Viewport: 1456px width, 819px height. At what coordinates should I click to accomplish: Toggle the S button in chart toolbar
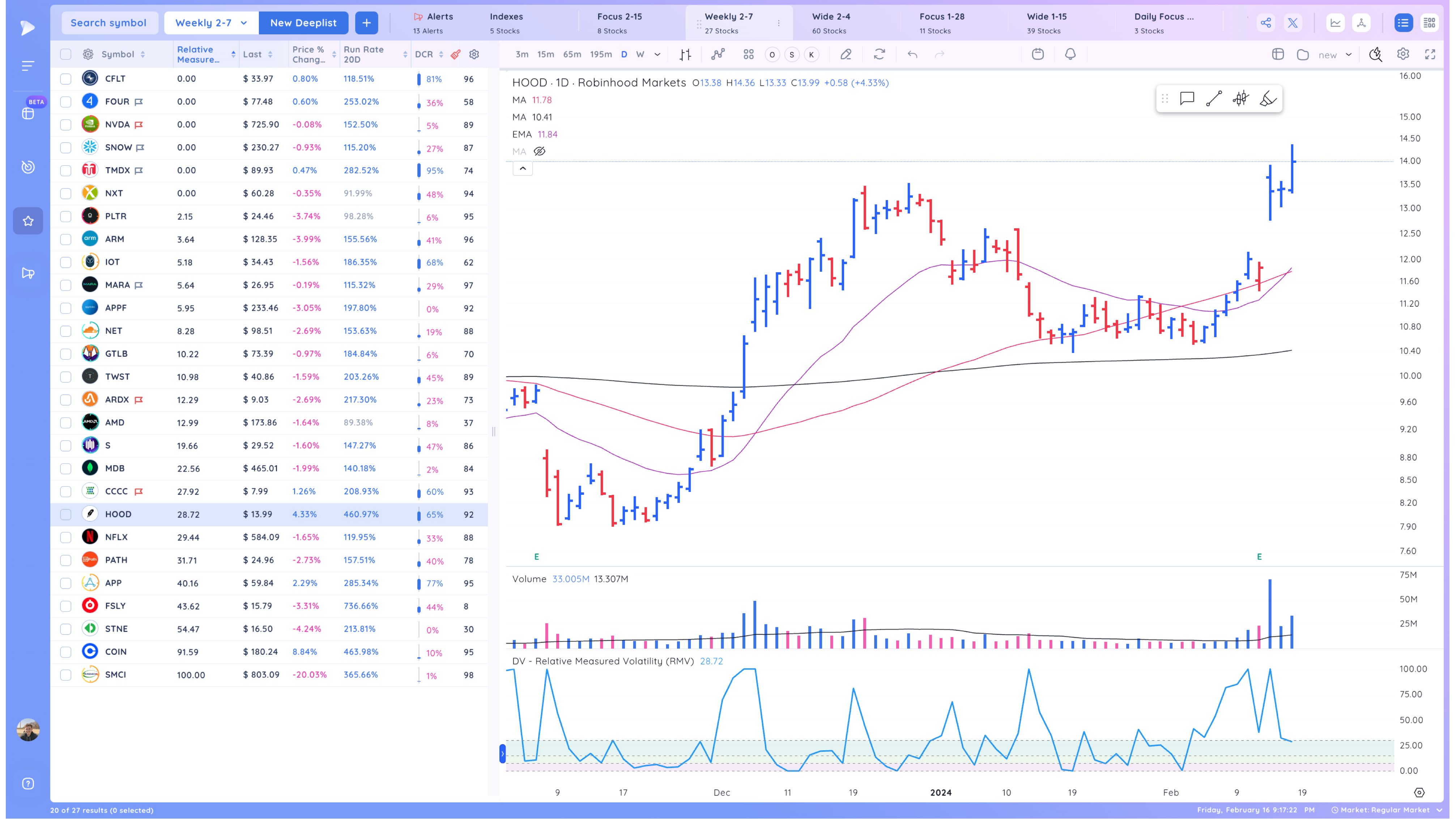pyautogui.click(x=792, y=55)
